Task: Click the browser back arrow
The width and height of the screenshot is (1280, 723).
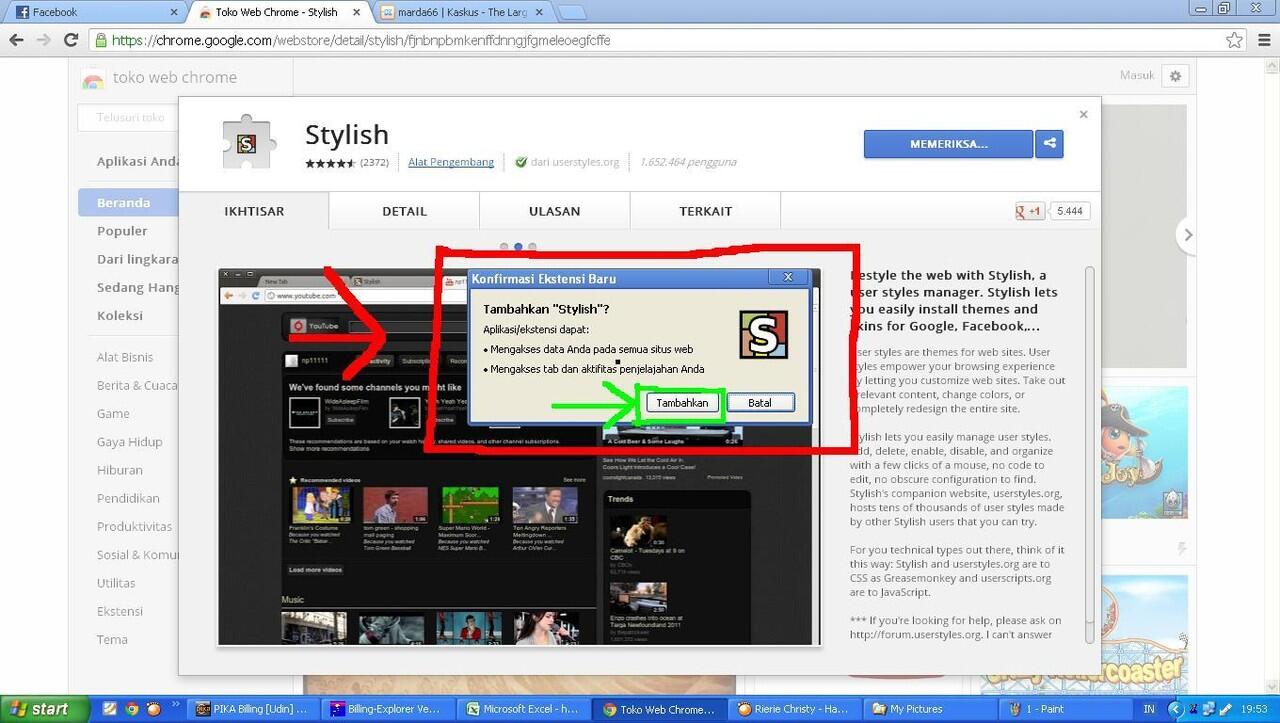Action: coord(16,41)
